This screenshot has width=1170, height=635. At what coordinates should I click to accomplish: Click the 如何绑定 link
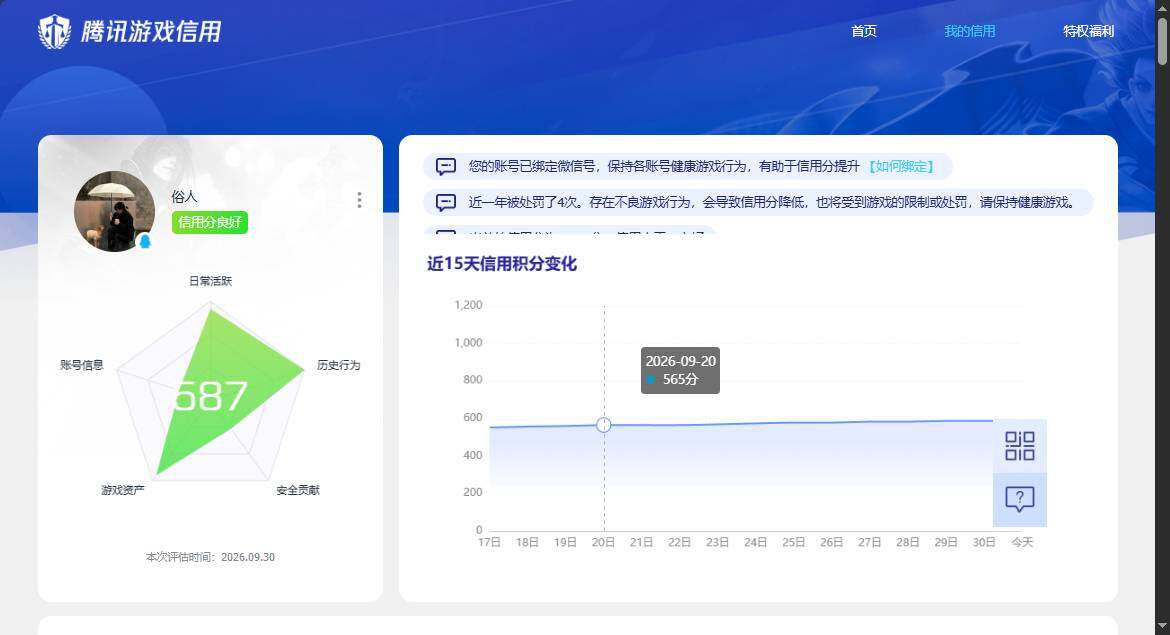pos(901,166)
